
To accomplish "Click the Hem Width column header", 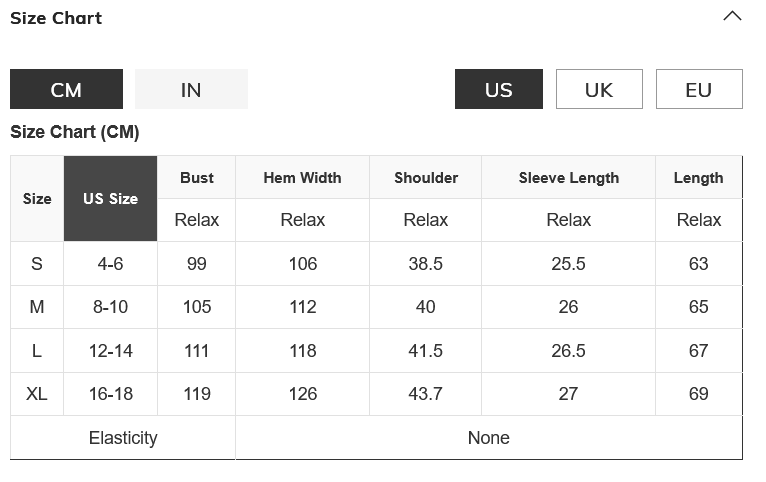I will [302, 178].
